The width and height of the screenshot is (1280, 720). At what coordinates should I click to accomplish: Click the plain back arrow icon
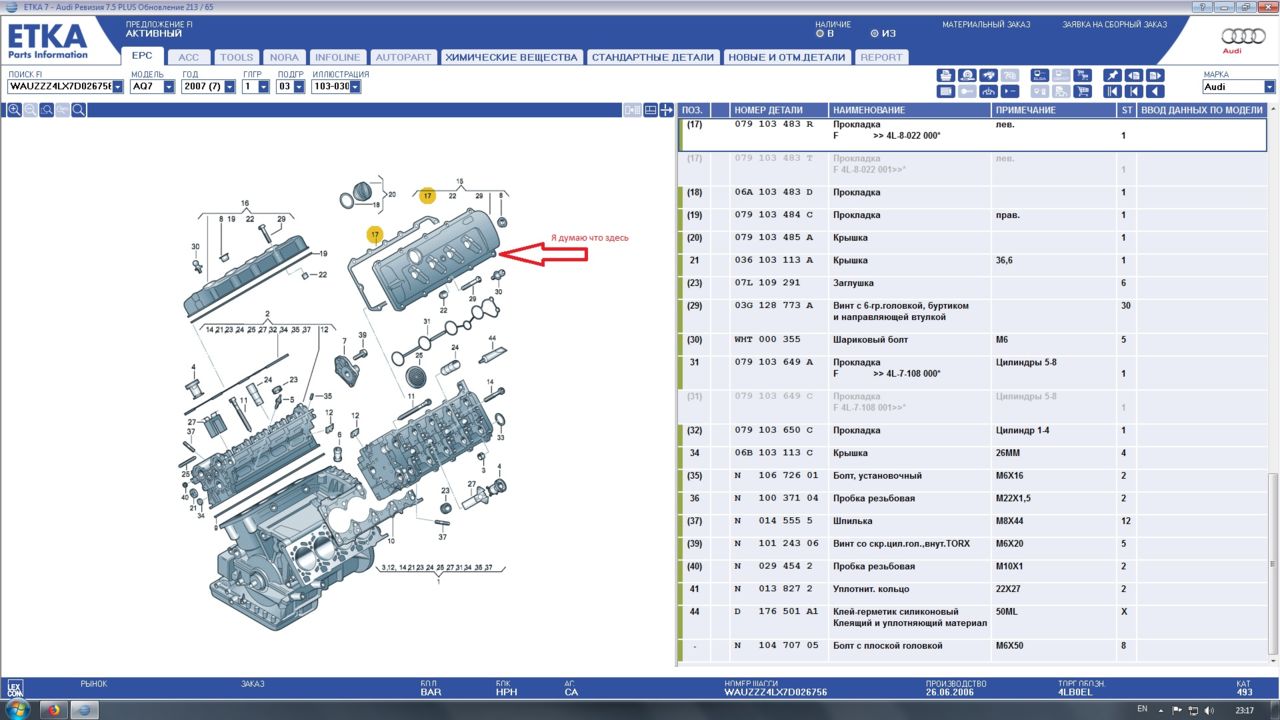pyautogui.click(x=1155, y=91)
